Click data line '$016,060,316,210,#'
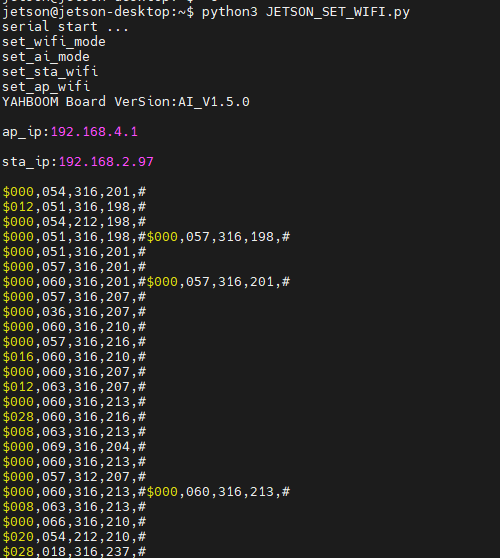 pos(74,357)
